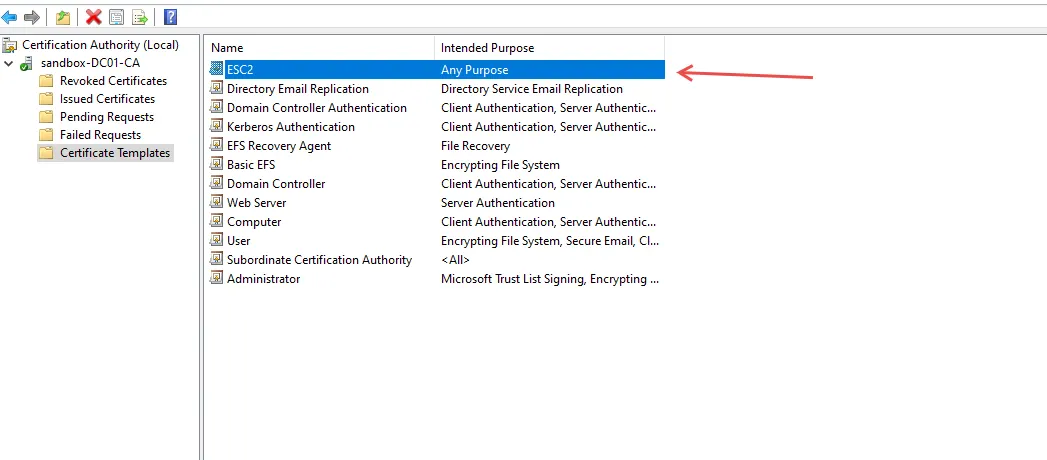This screenshot has height=460, width=1047.
Task: Click the Web Server template icon
Action: tap(217, 203)
